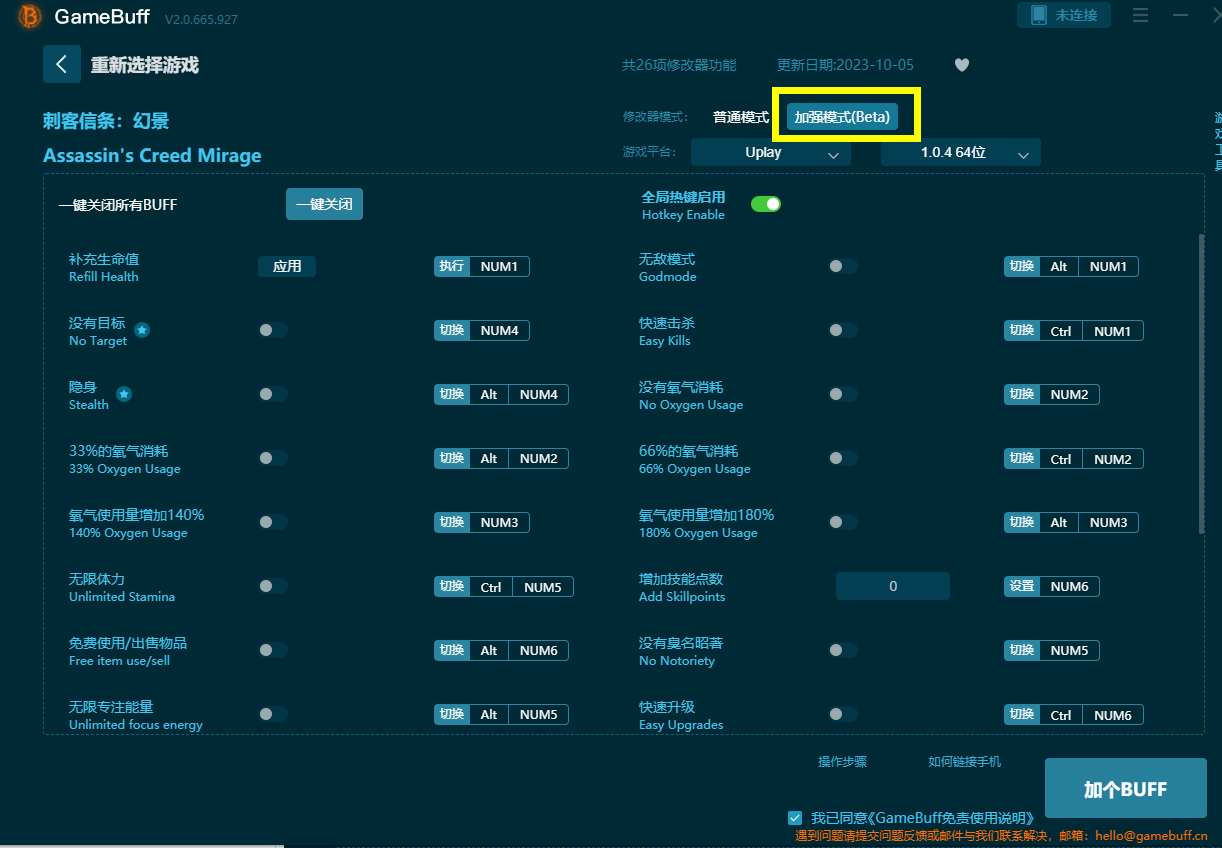Click the Ctrl modifier of Unlimited Stamina hotkey

[x=491, y=586]
